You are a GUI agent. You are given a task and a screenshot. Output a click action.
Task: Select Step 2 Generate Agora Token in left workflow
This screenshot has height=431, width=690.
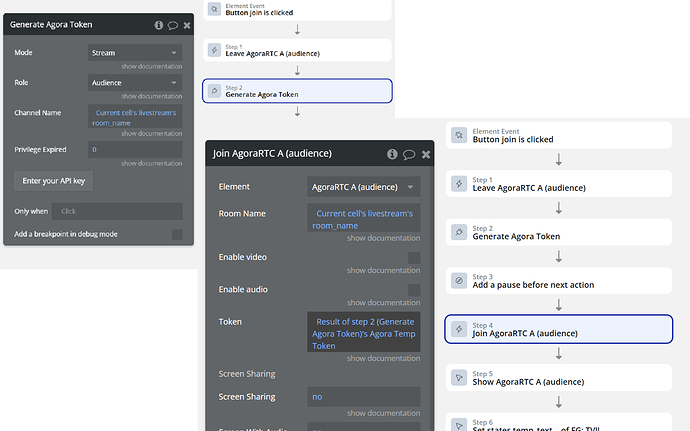click(x=297, y=91)
